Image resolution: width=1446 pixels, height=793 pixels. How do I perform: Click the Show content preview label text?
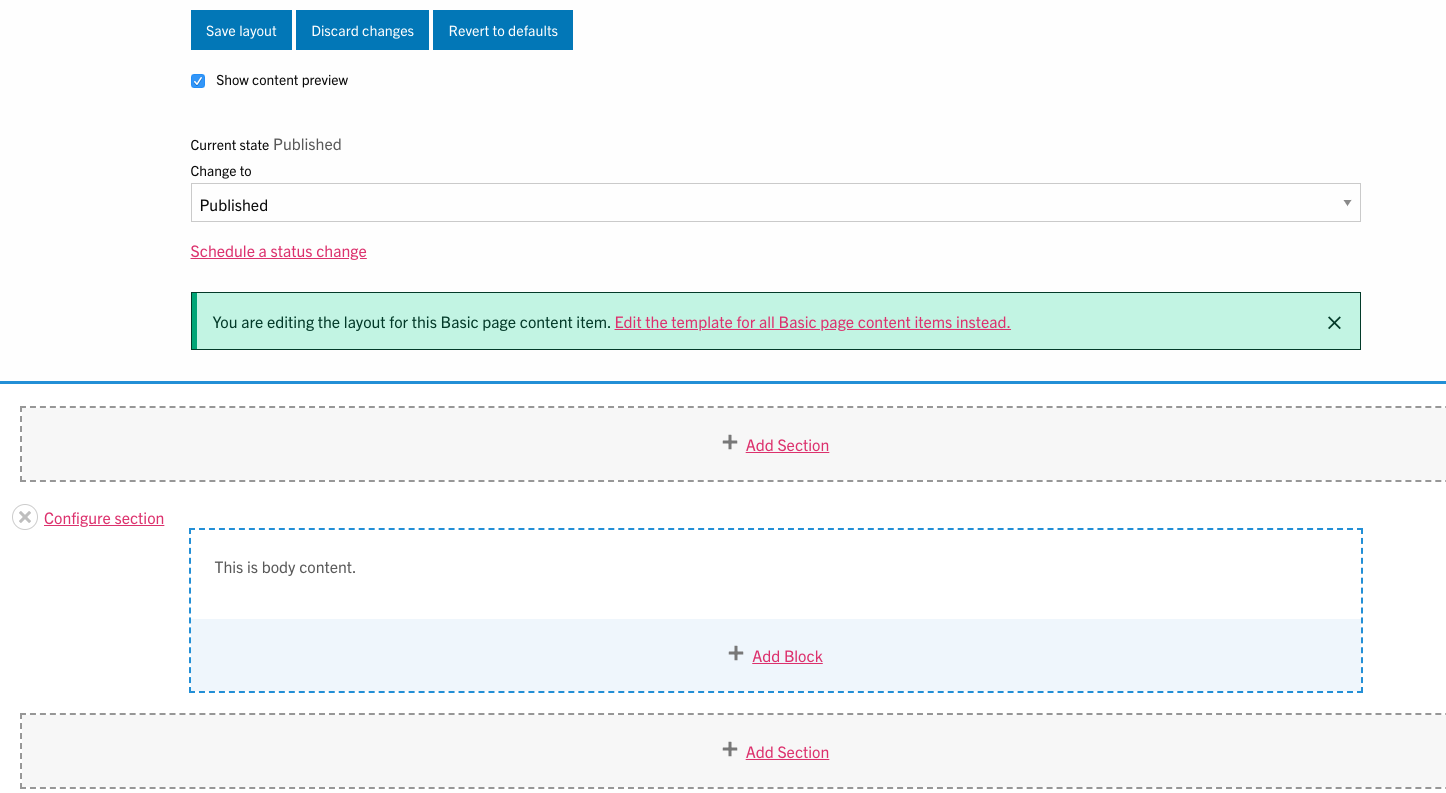[x=282, y=81]
